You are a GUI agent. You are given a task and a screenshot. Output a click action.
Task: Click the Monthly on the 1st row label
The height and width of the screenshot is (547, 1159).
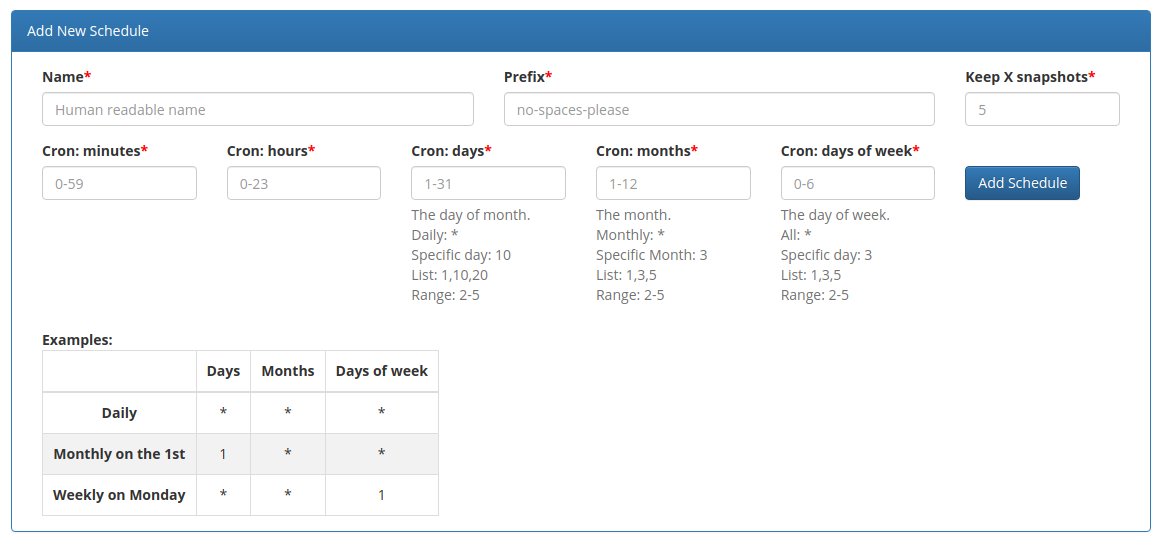click(119, 454)
